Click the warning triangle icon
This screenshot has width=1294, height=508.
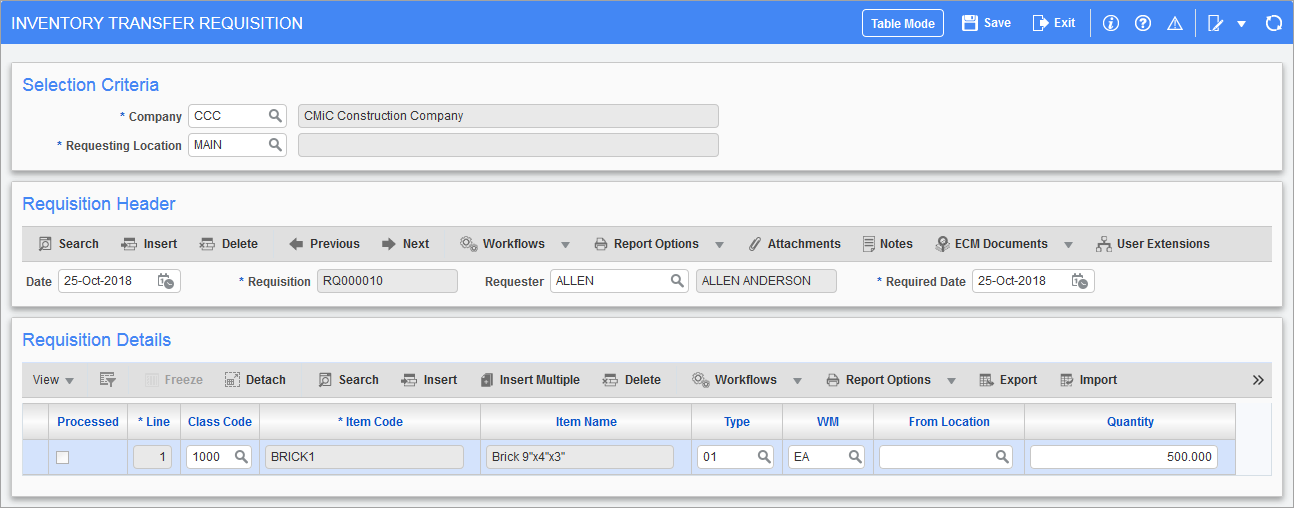[x=1175, y=23]
